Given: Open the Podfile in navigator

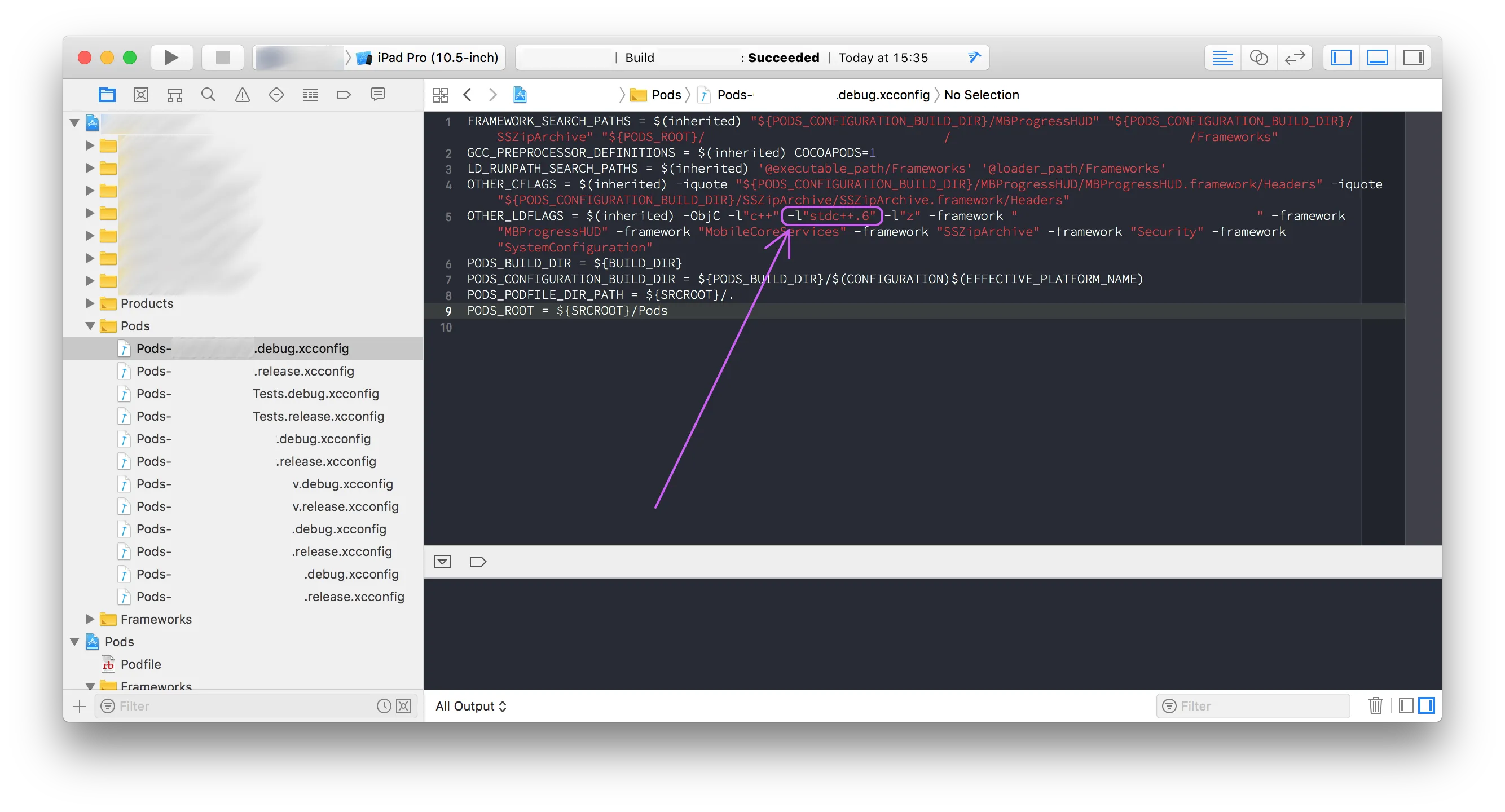Looking at the screenshot, I should (140, 664).
